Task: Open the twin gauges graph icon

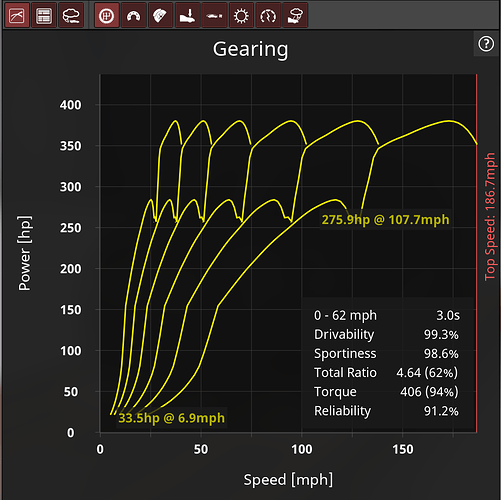Action: click(268, 15)
